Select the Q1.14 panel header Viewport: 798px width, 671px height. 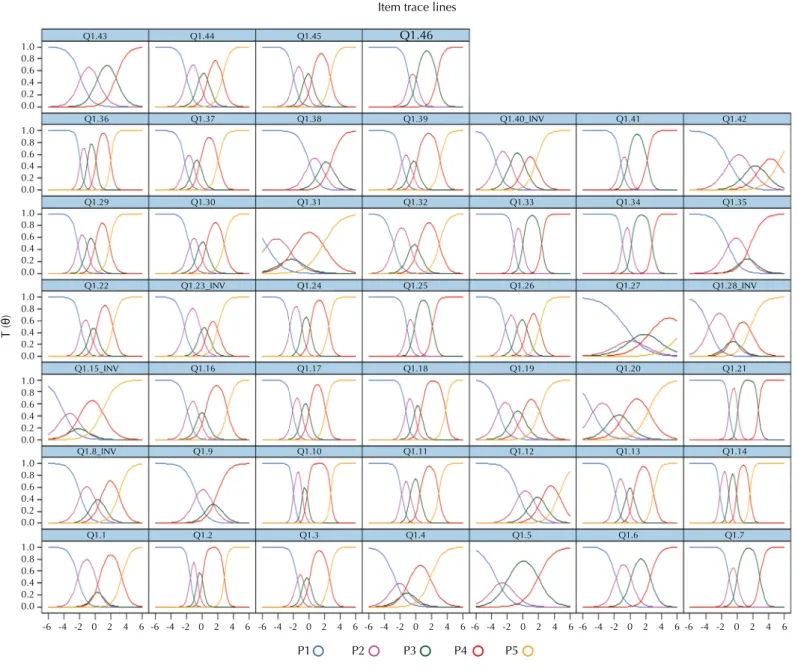tap(737, 452)
